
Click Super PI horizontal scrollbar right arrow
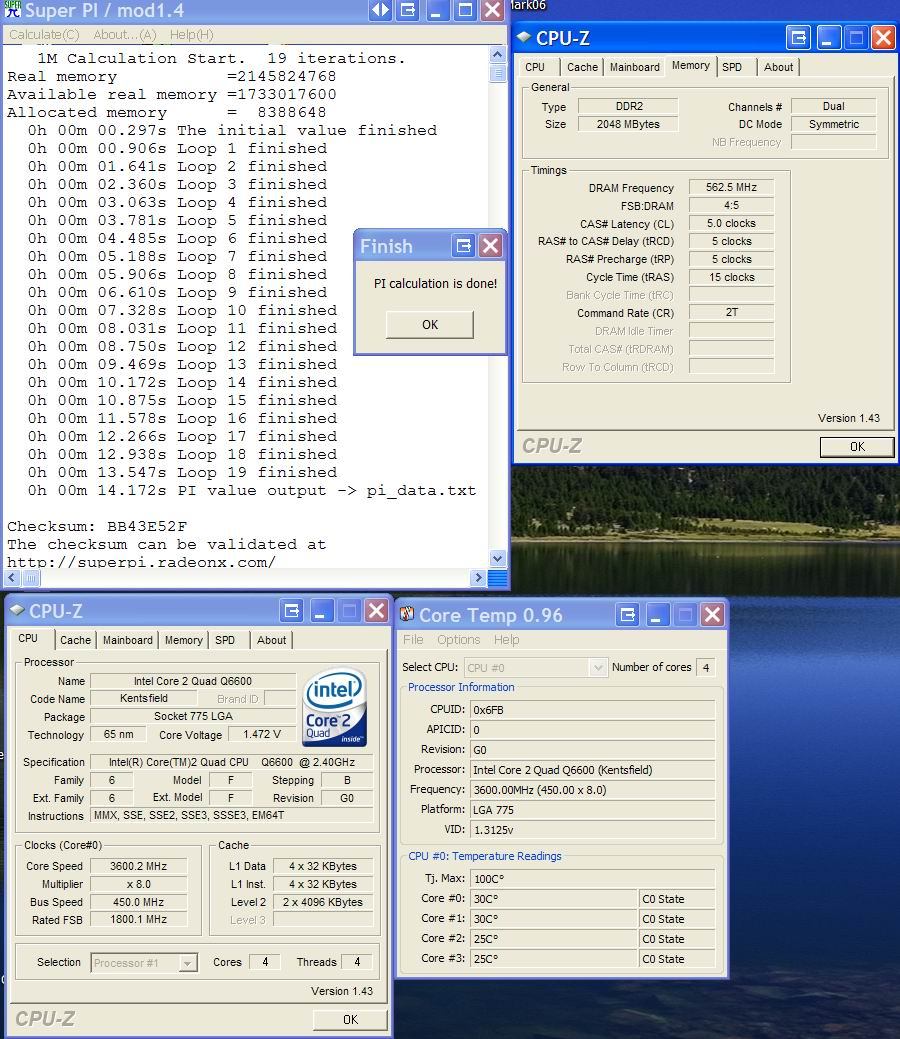478,578
